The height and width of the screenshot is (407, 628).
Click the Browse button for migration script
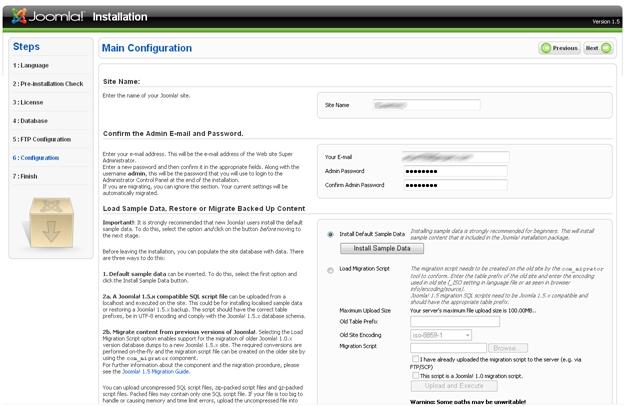508,348
